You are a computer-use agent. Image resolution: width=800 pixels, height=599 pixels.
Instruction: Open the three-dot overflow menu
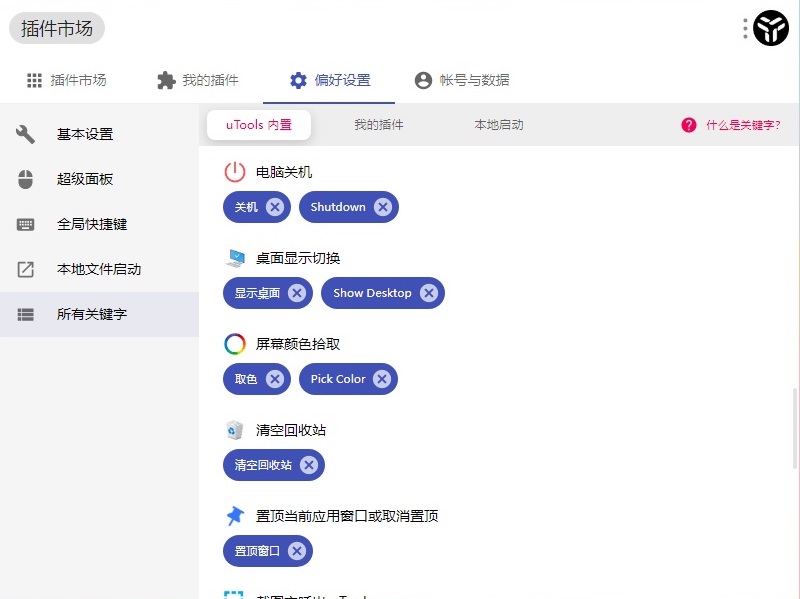pos(743,28)
